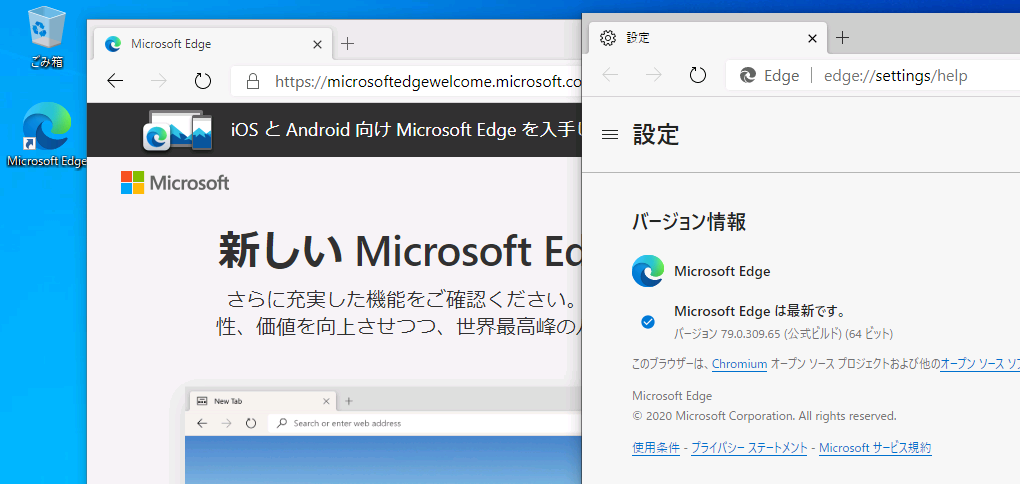This screenshot has height=484, width=1020.
Task: Refresh the edge://settings/help page
Action: point(698,75)
